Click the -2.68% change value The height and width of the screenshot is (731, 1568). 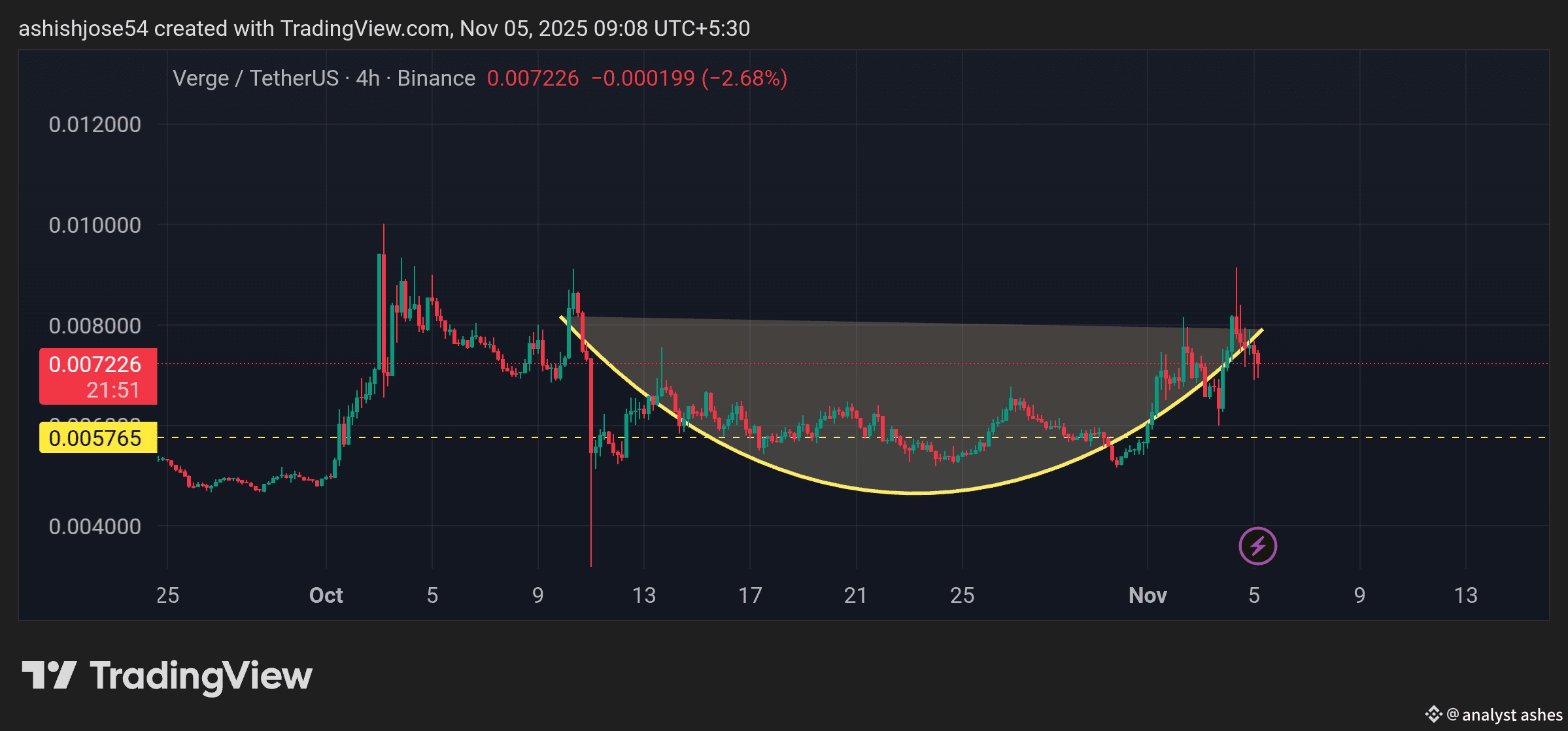744,78
